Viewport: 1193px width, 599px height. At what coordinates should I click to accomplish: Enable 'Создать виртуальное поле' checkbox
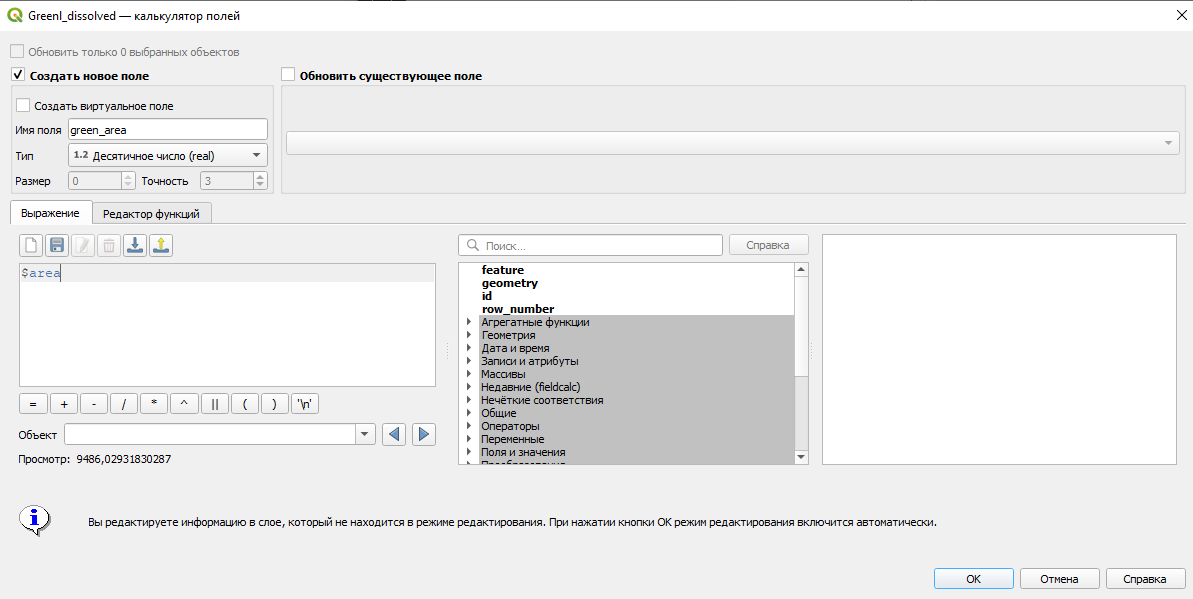point(24,105)
